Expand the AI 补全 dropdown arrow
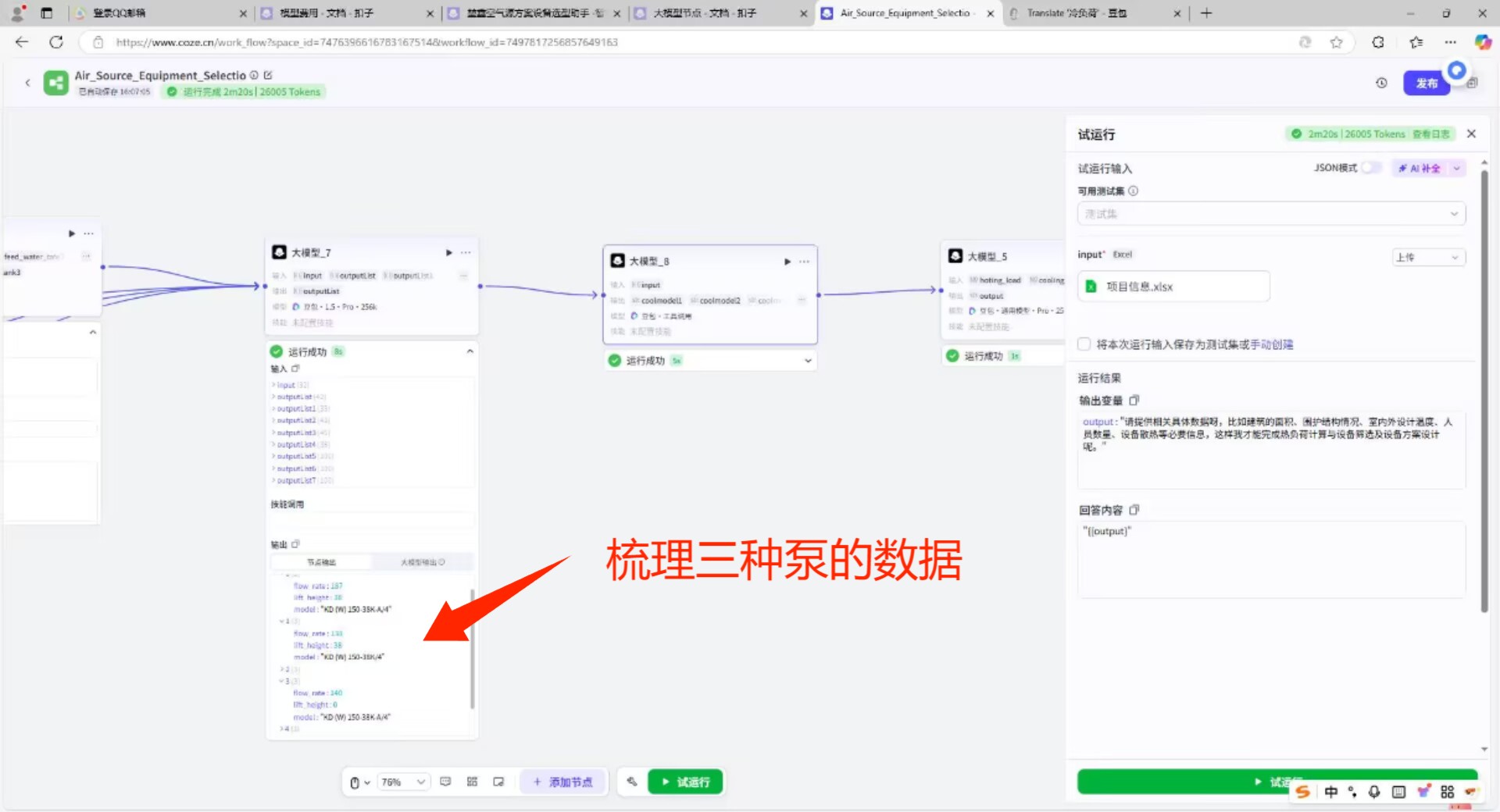 [1456, 168]
